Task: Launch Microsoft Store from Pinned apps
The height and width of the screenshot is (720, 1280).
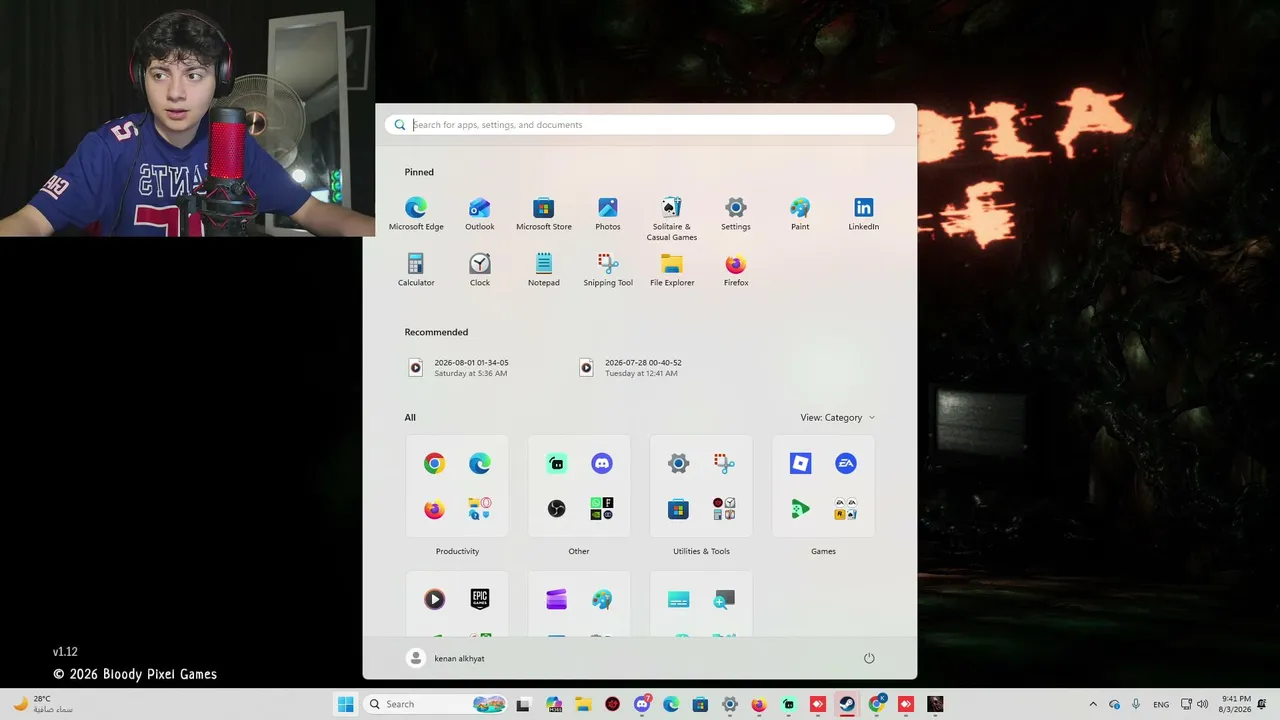Action: (544, 214)
